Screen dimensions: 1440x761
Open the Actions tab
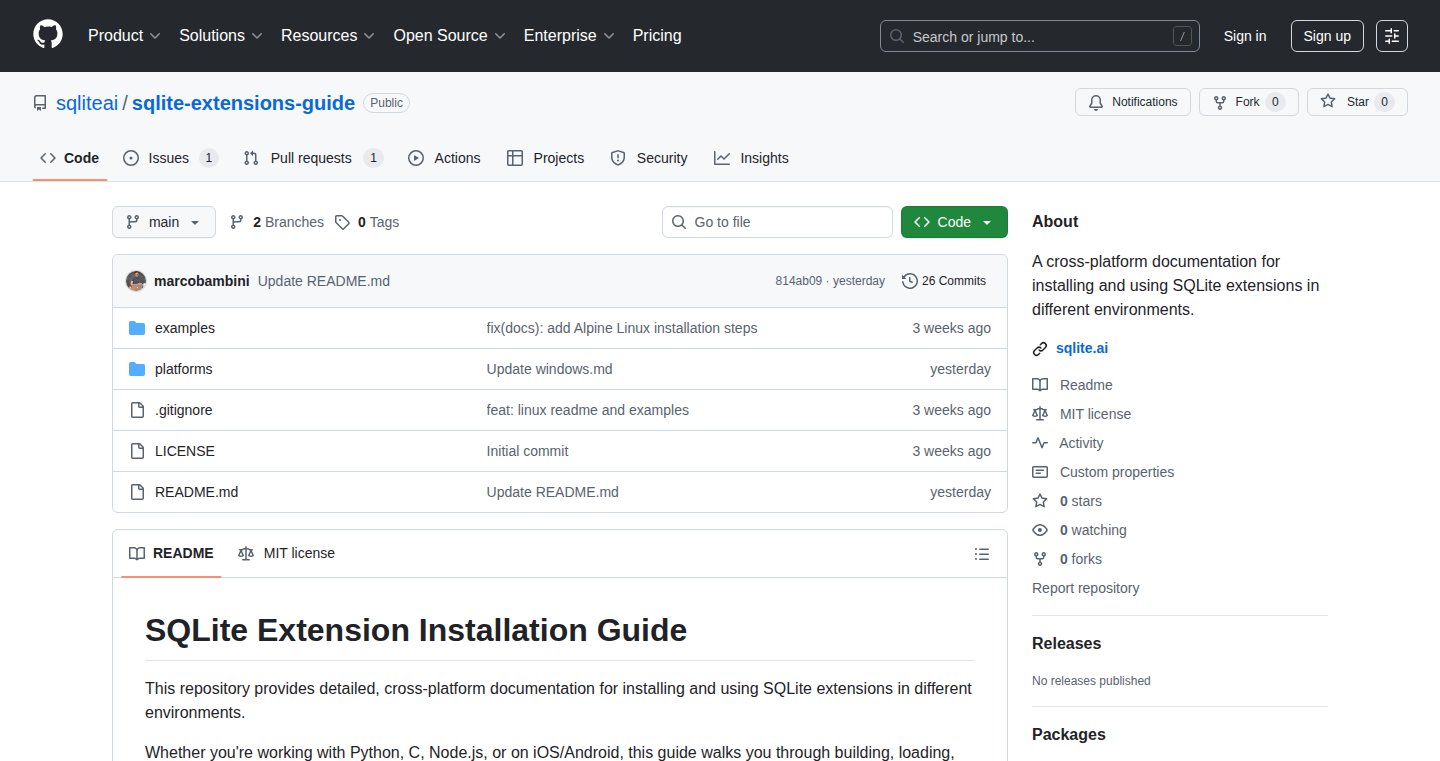[444, 158]
